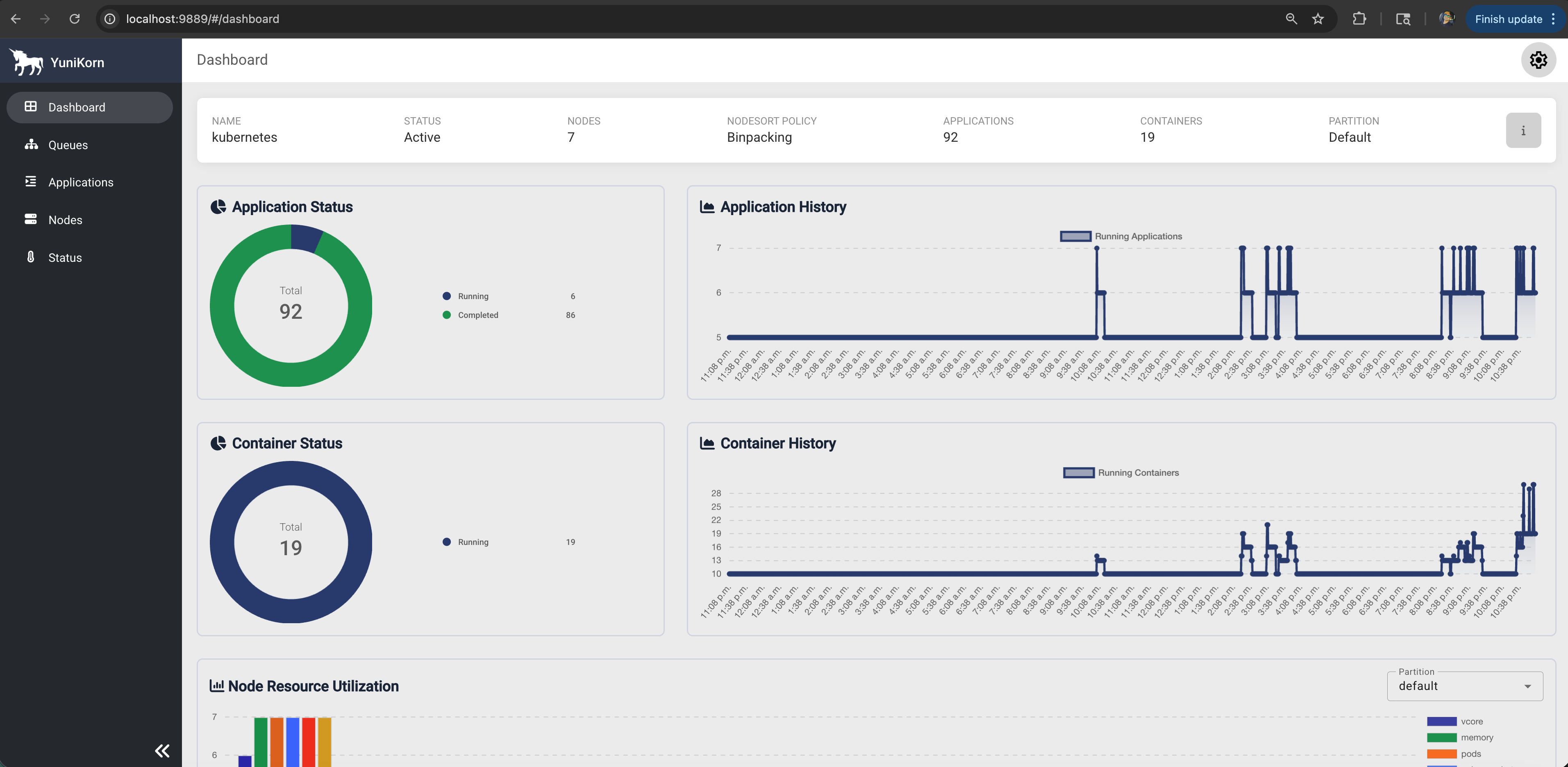The width and height of the screenshot is (1568, 767).
Task: Select the Applications icon in the sidebar
Action: [31, 182]
